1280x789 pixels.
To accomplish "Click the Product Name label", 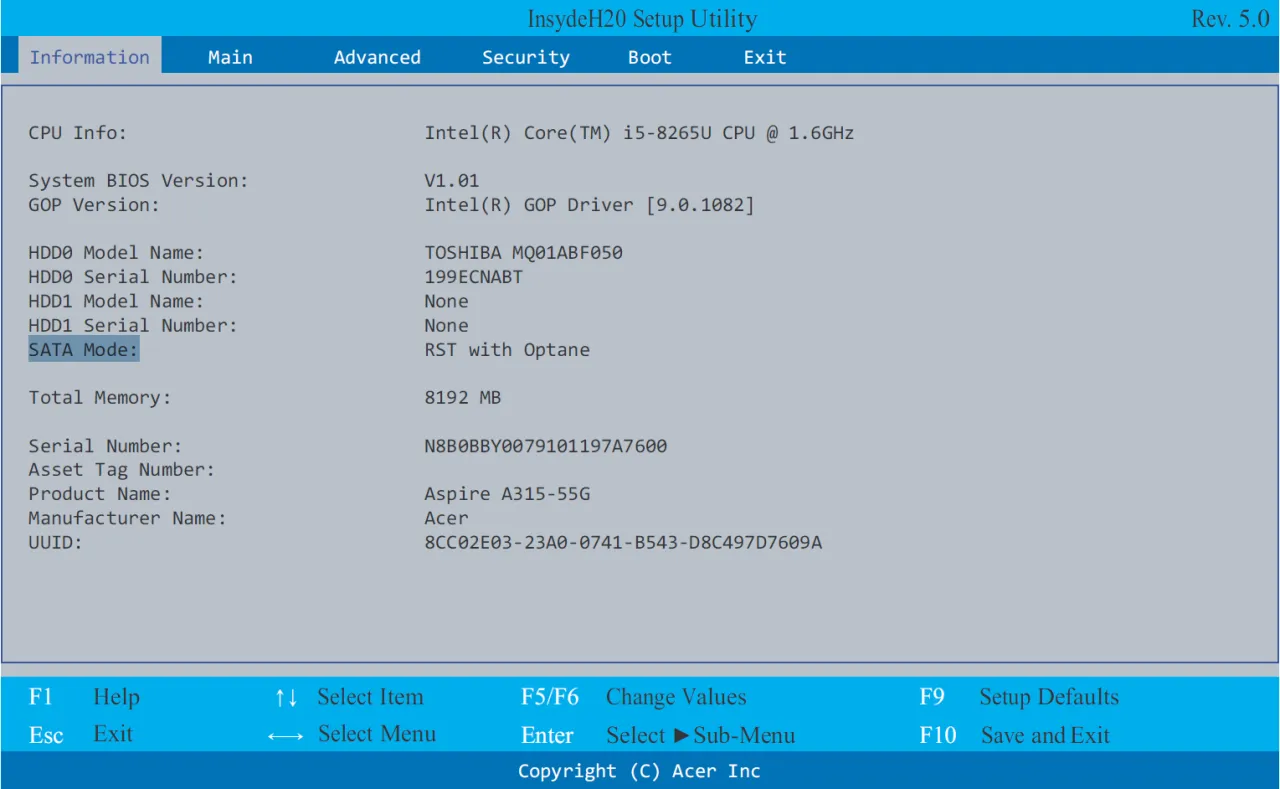I will [100, 494].
